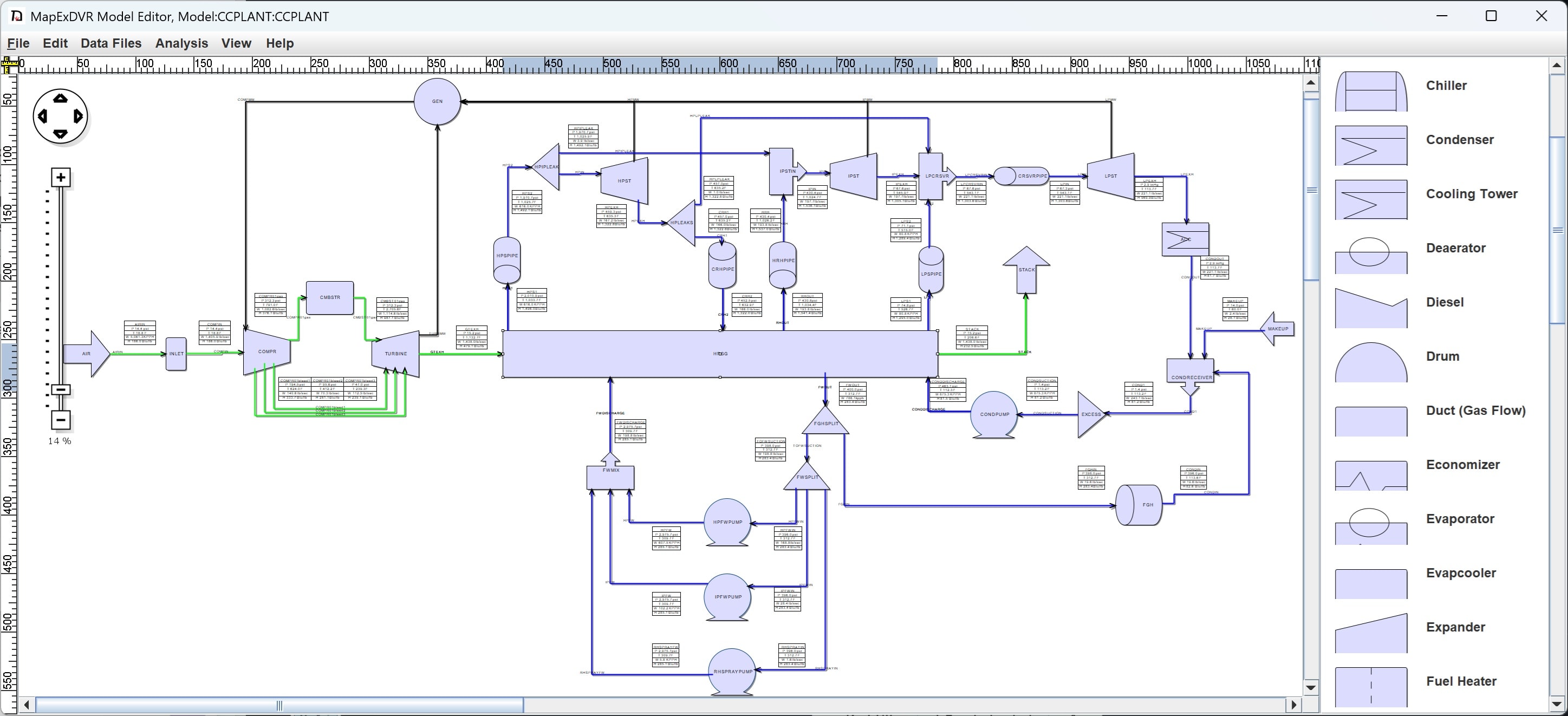Open the View menu
The image size is (1568, 716).
(x=236, y=43)
